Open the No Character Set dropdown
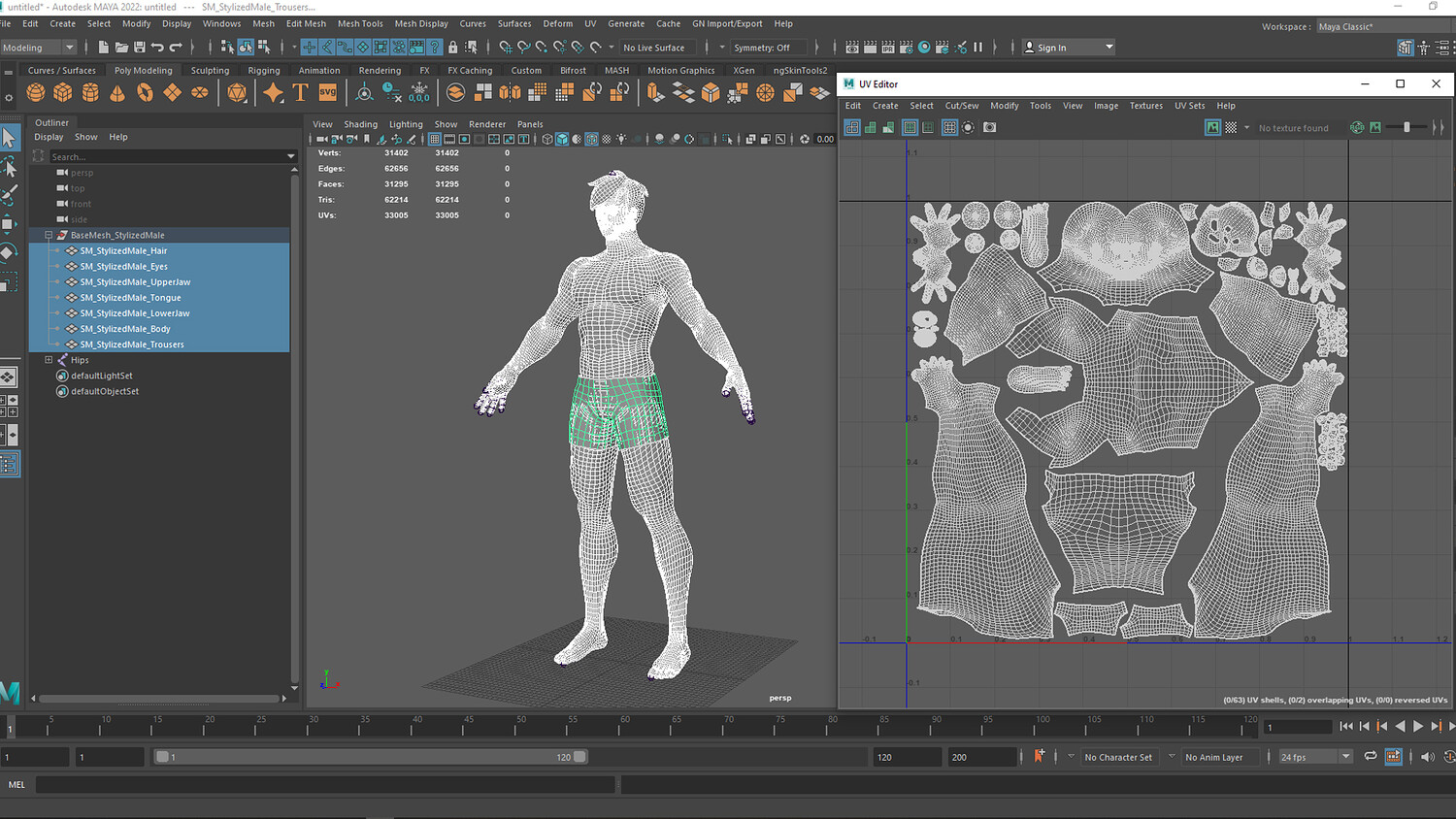Image resolution: width=1456 pixels, height=819 pixels. pyautogui.click(x=1118, y=757)
